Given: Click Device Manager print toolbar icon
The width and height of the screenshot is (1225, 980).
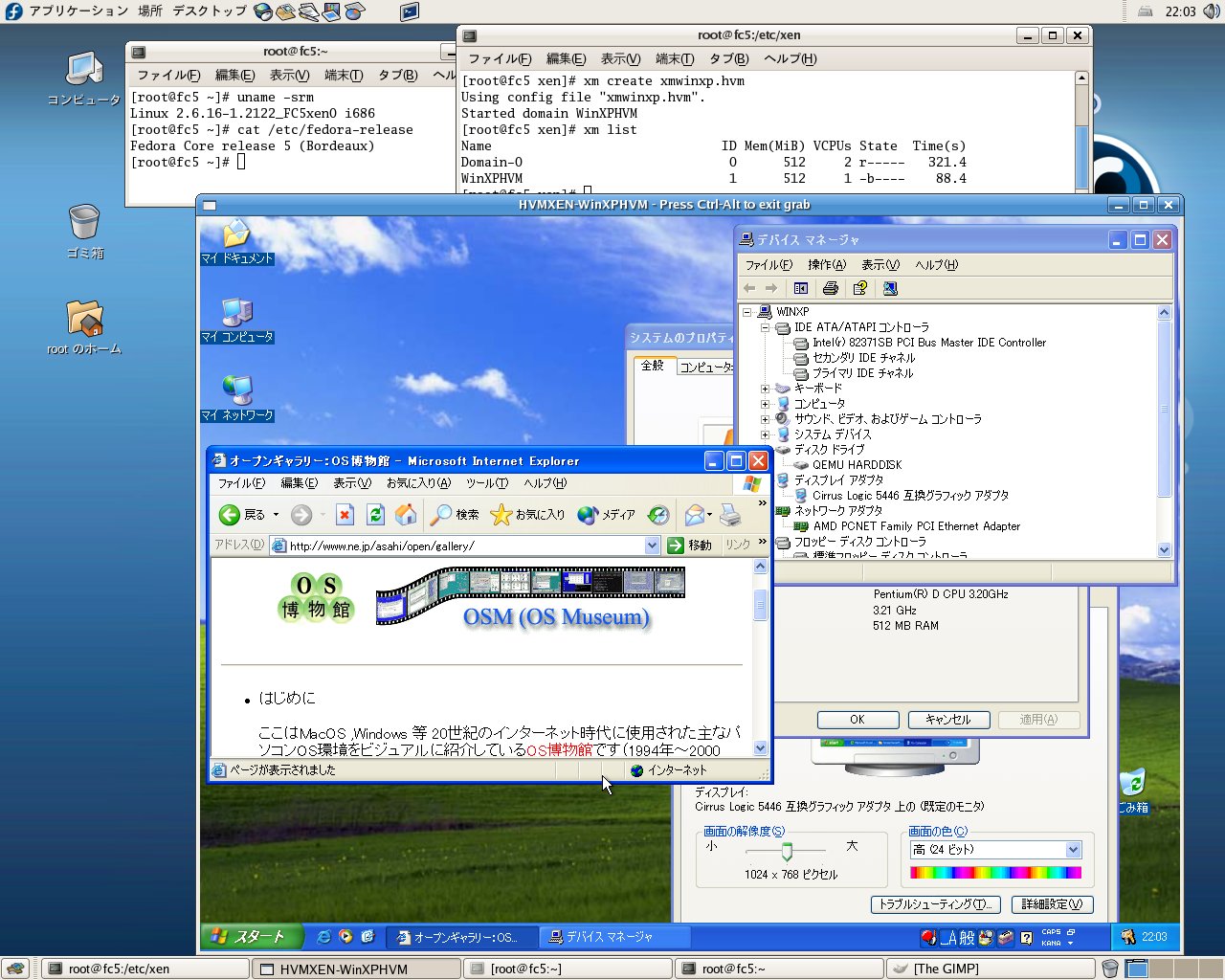Looking at the screenshot, I should (831, 288).
